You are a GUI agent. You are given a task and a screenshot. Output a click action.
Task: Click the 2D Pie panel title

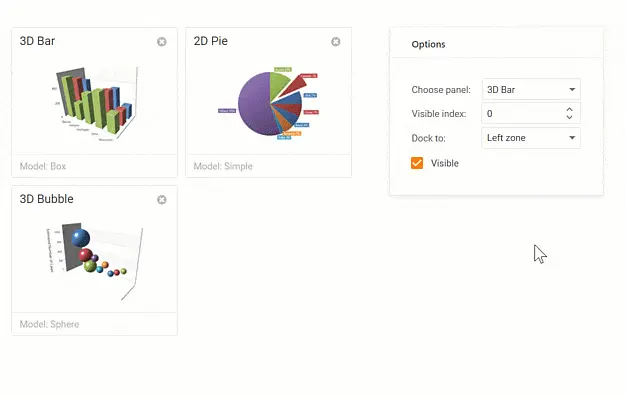coord(210,41)
